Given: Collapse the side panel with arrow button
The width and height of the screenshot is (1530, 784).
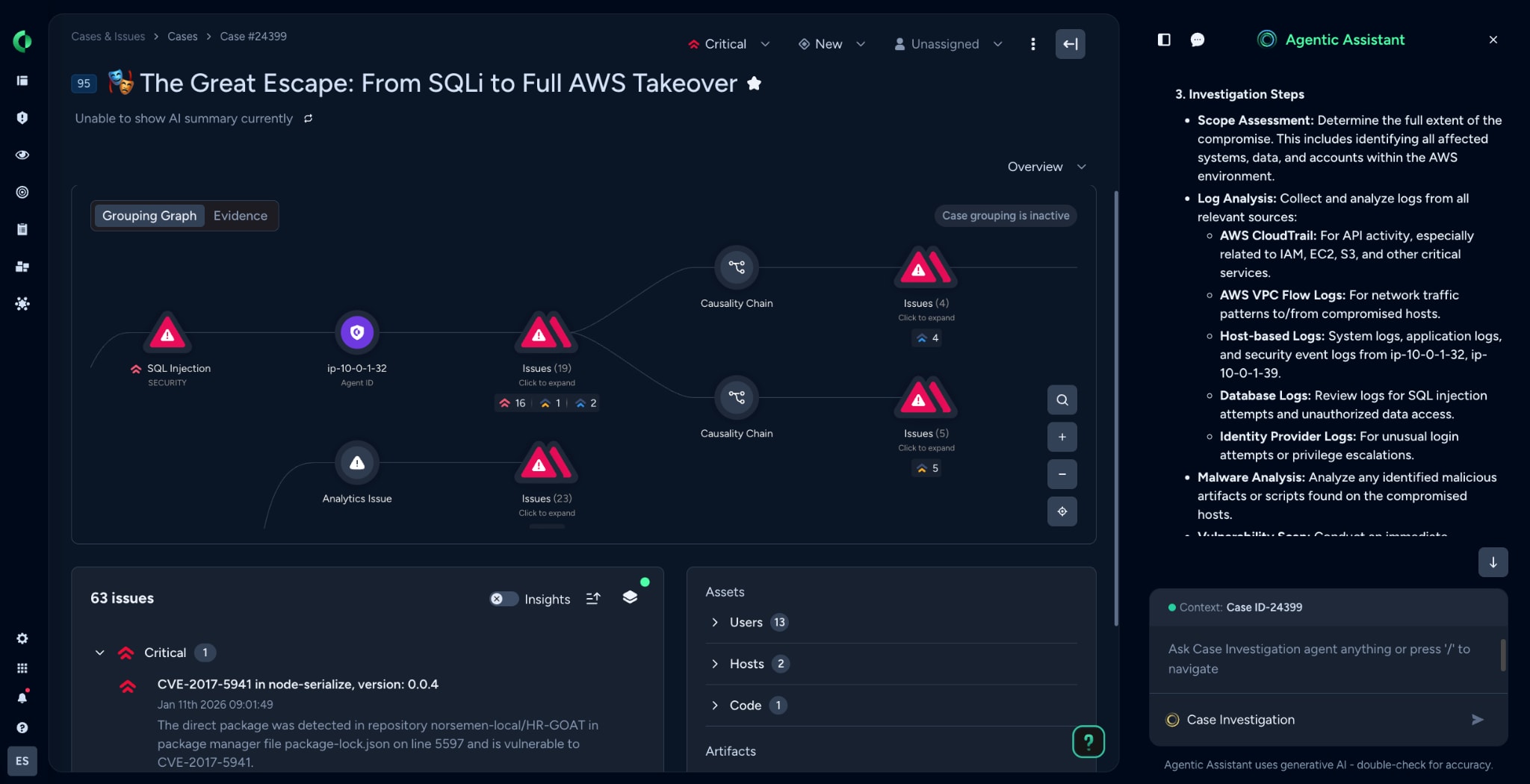Looking at the screenshot, I should [1070, 44].
